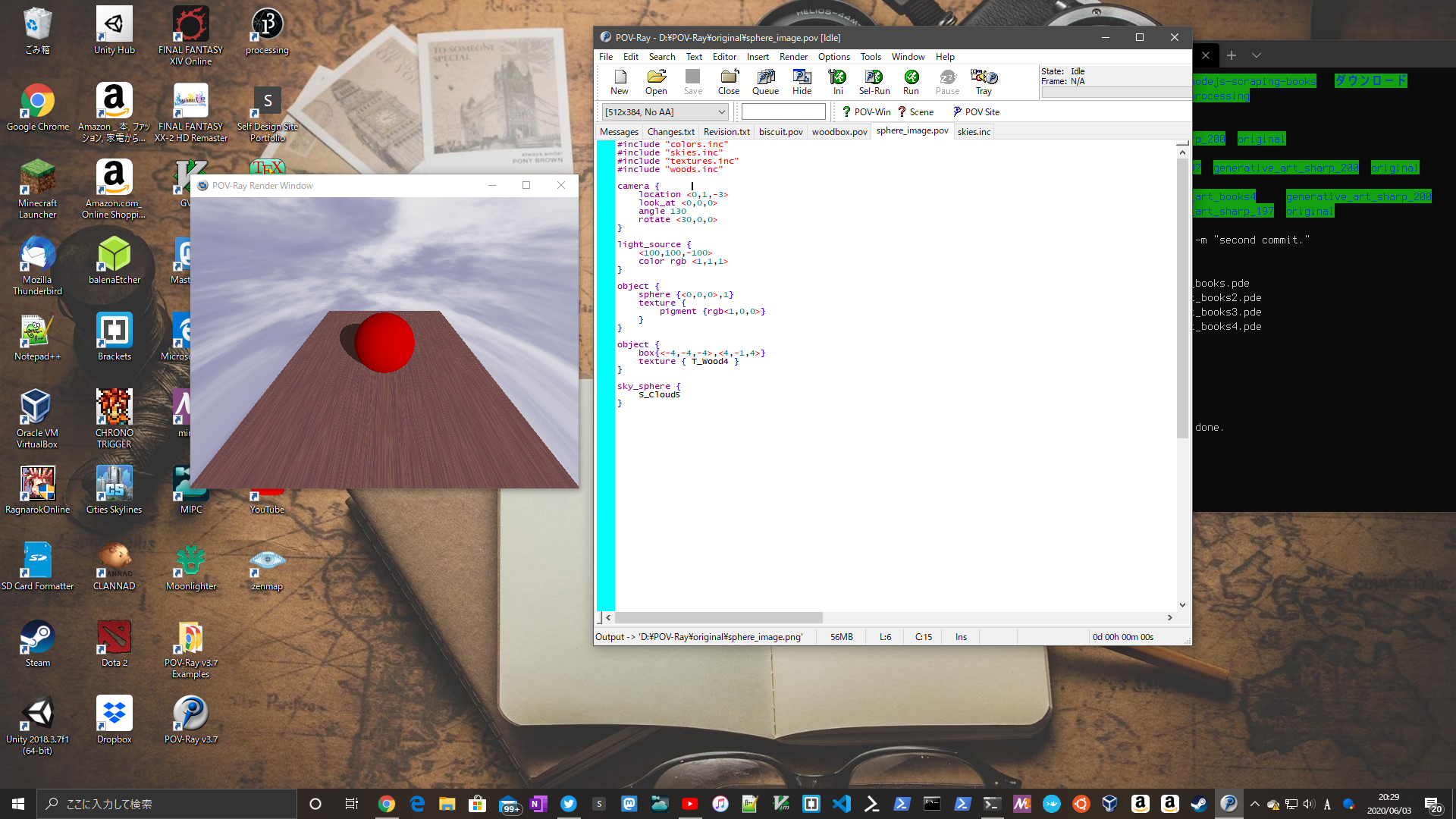Click the command line input field
Screen dimensions: 1456x819
point(783,112)
